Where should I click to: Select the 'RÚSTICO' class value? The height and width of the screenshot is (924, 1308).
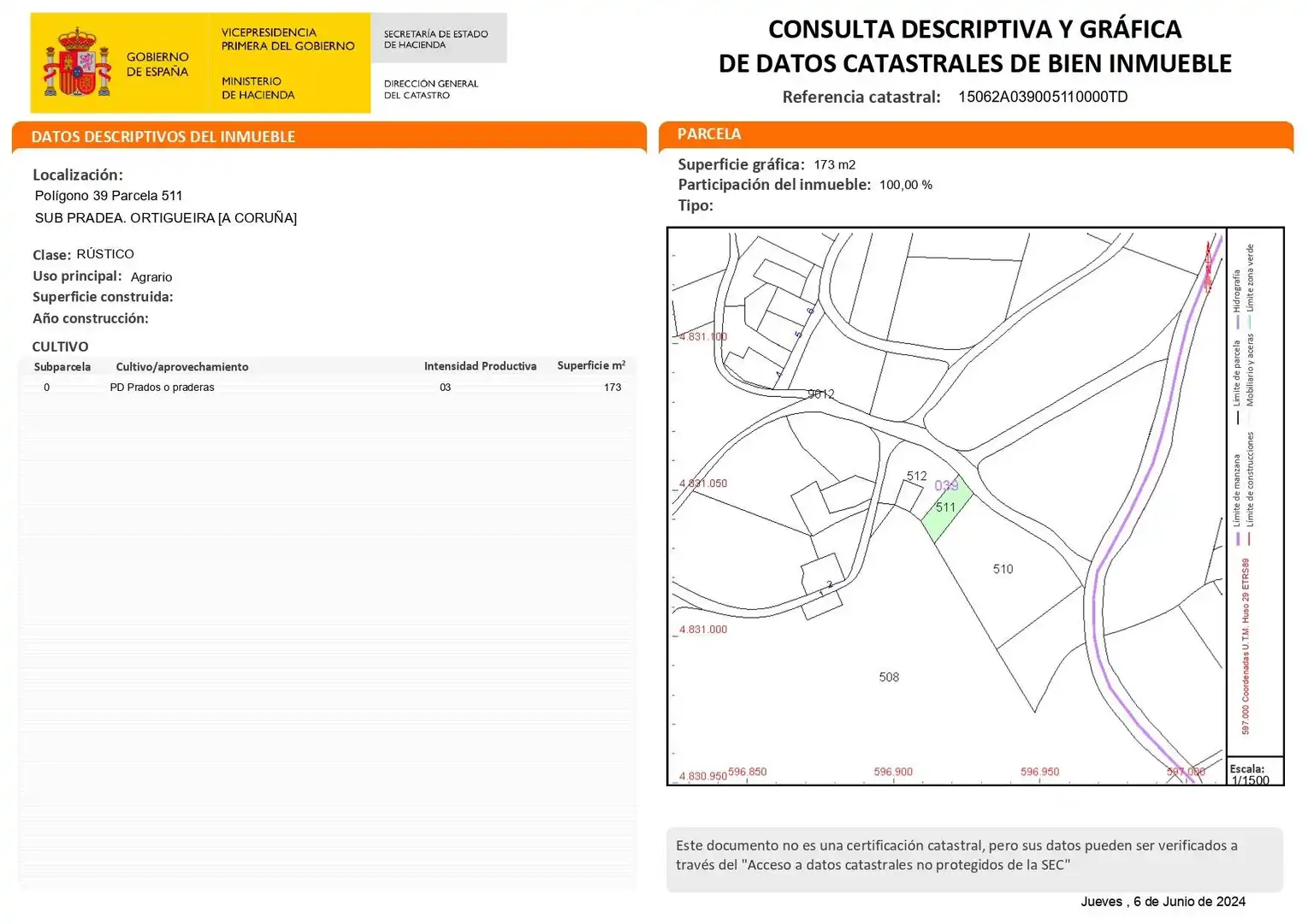(105, 254)
